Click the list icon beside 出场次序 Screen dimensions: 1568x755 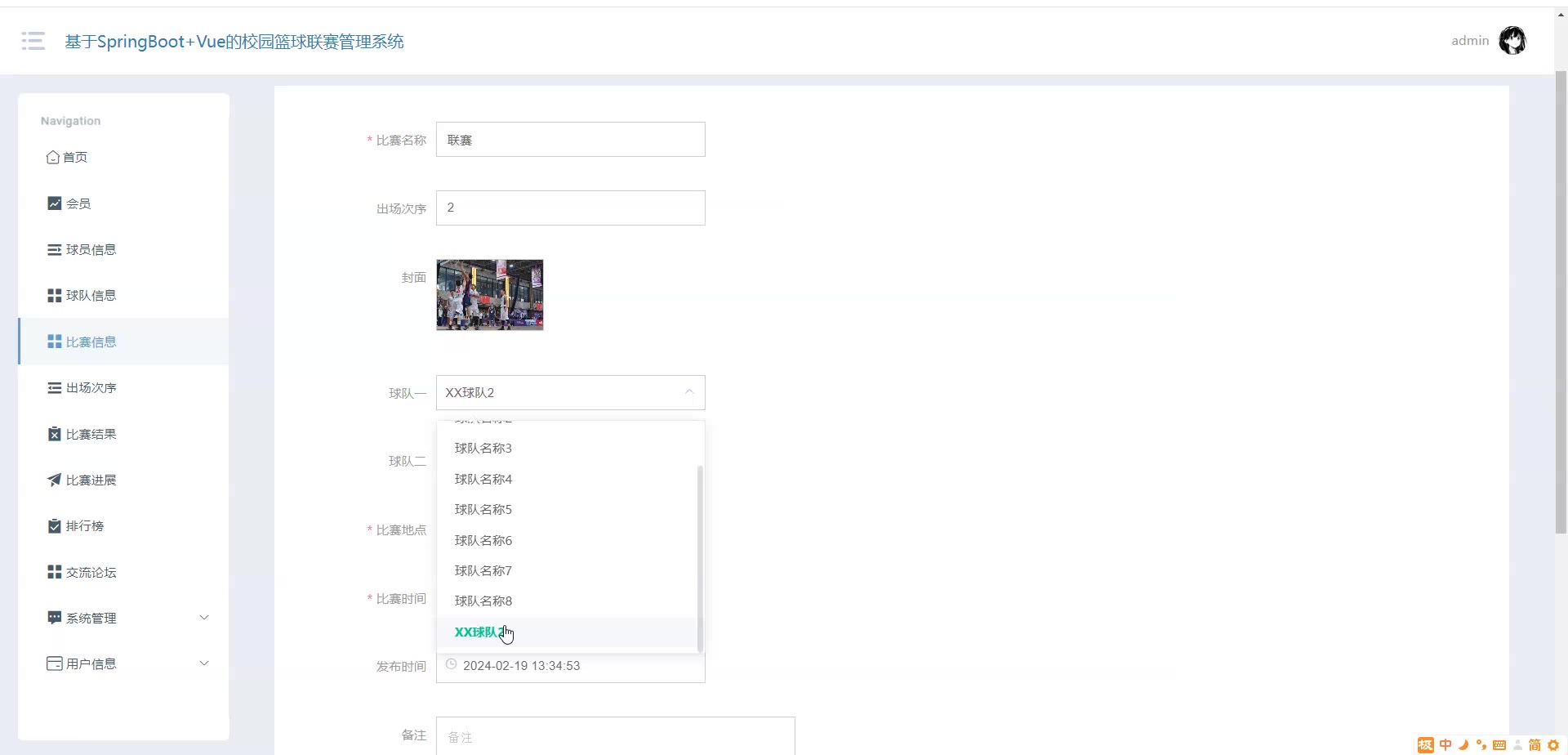[x=54, y=388]
